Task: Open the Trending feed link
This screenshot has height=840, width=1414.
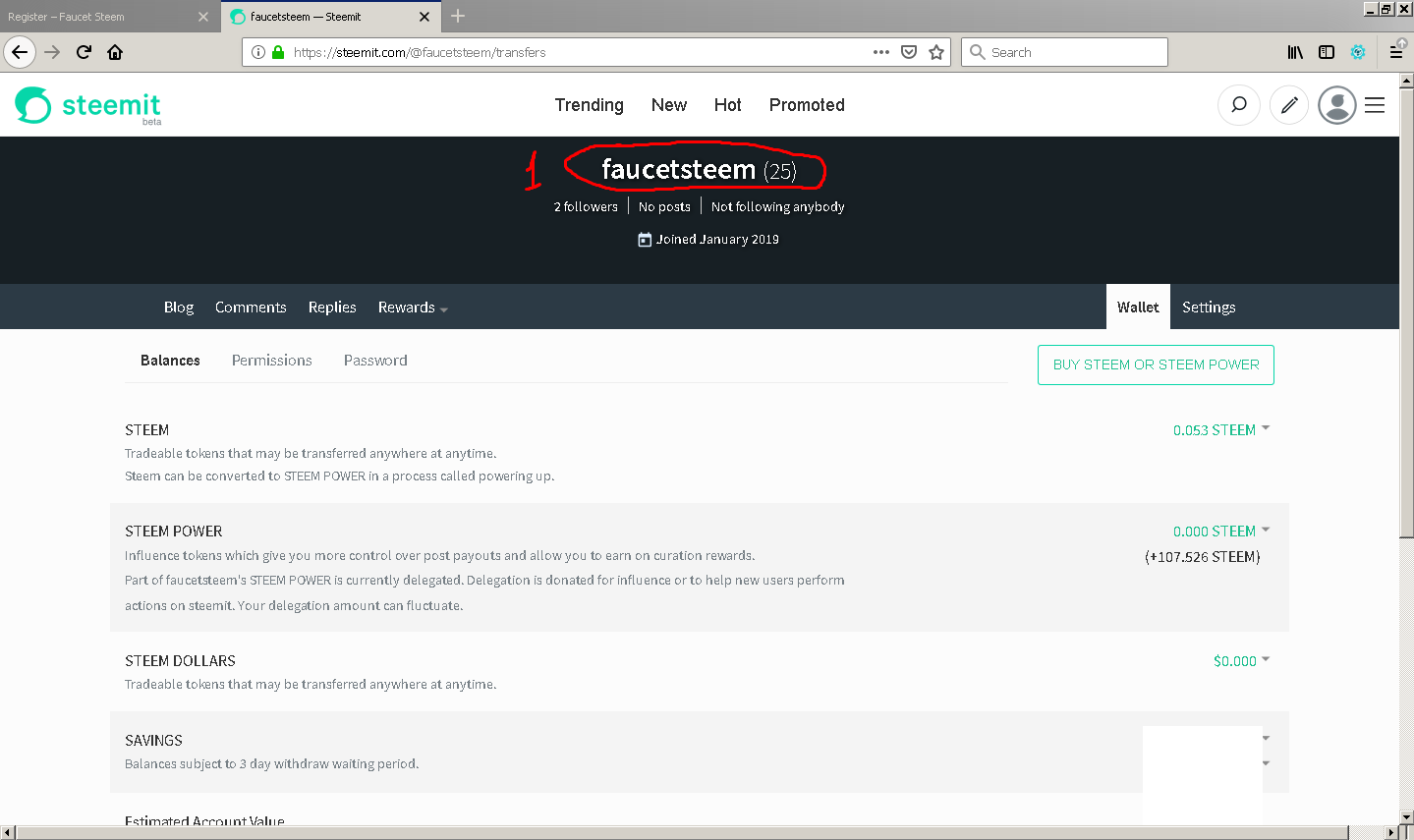Action: tap(589, 105)
